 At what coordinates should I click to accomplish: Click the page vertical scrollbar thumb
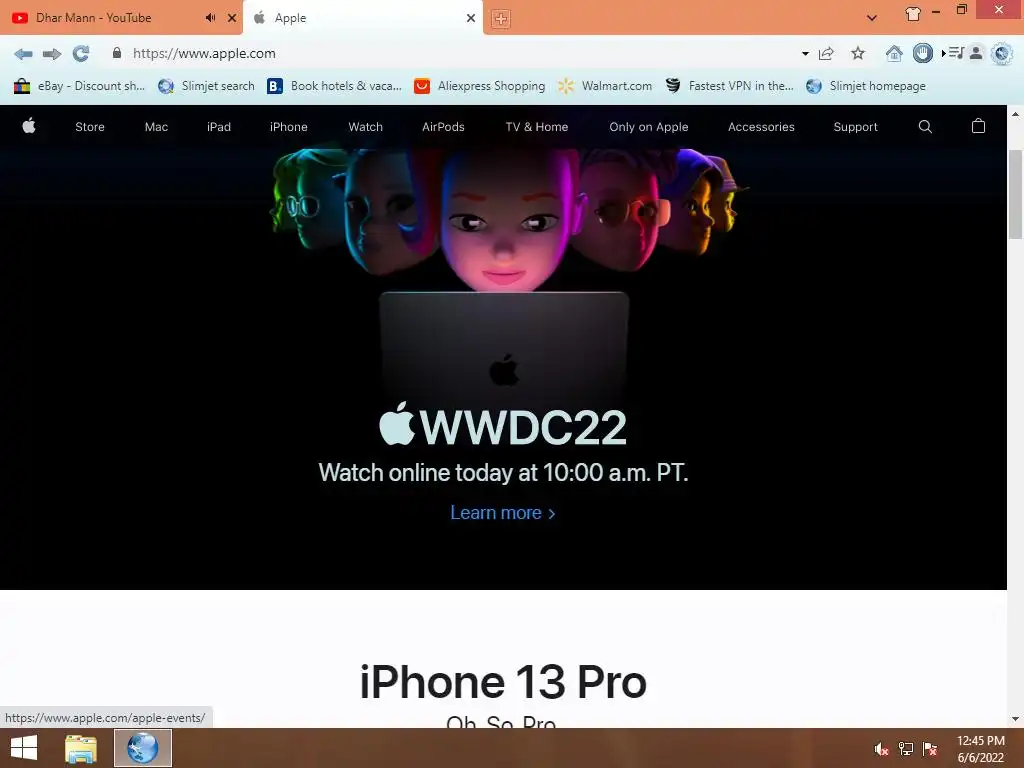[x=1016, y=195]
